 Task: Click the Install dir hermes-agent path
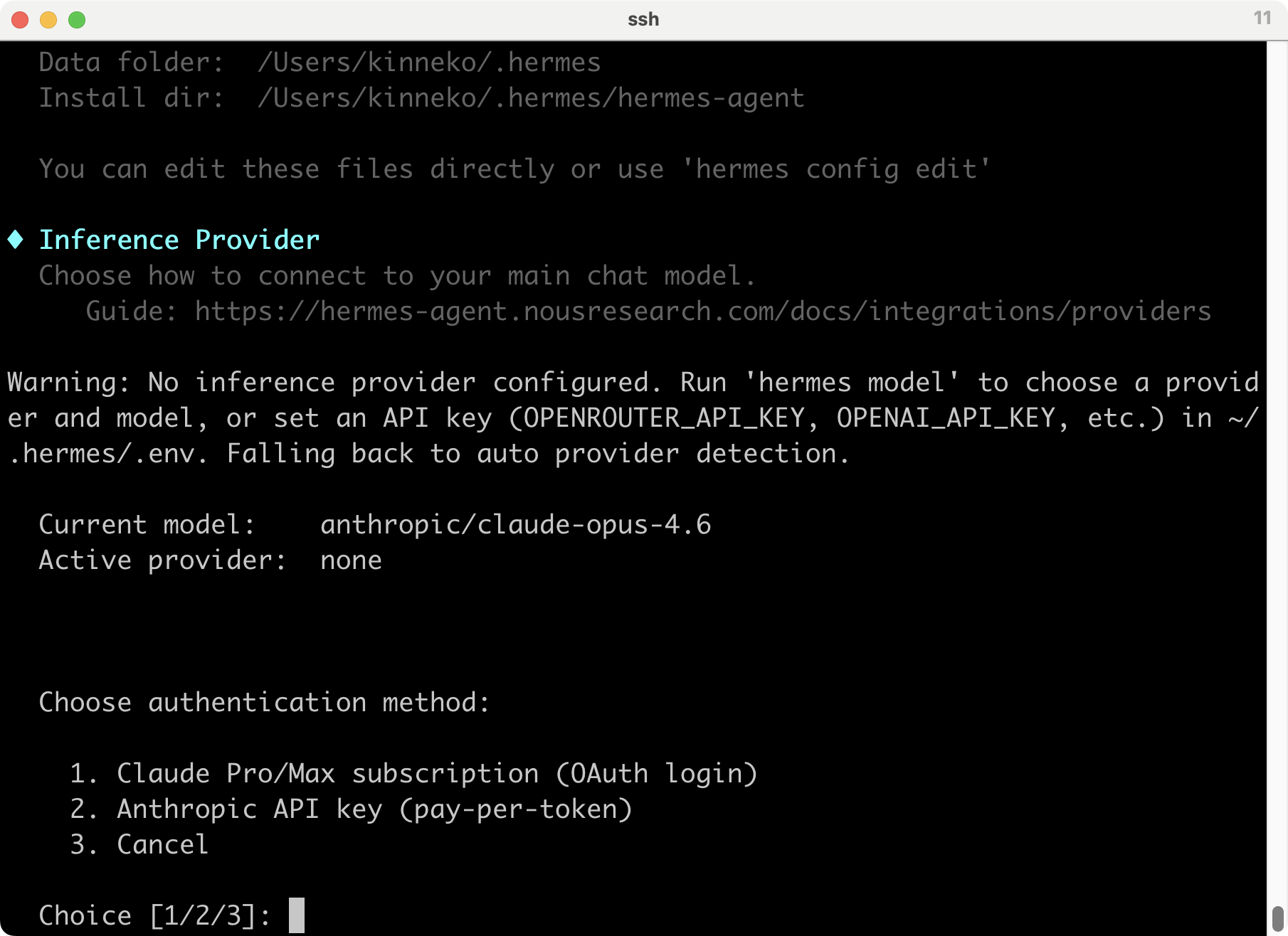click(x=531, y=98)
